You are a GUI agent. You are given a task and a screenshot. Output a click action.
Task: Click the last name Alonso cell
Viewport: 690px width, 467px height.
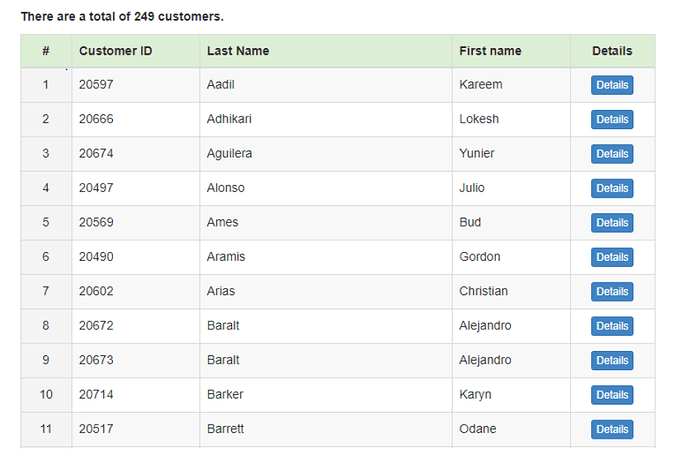point(226,188)
